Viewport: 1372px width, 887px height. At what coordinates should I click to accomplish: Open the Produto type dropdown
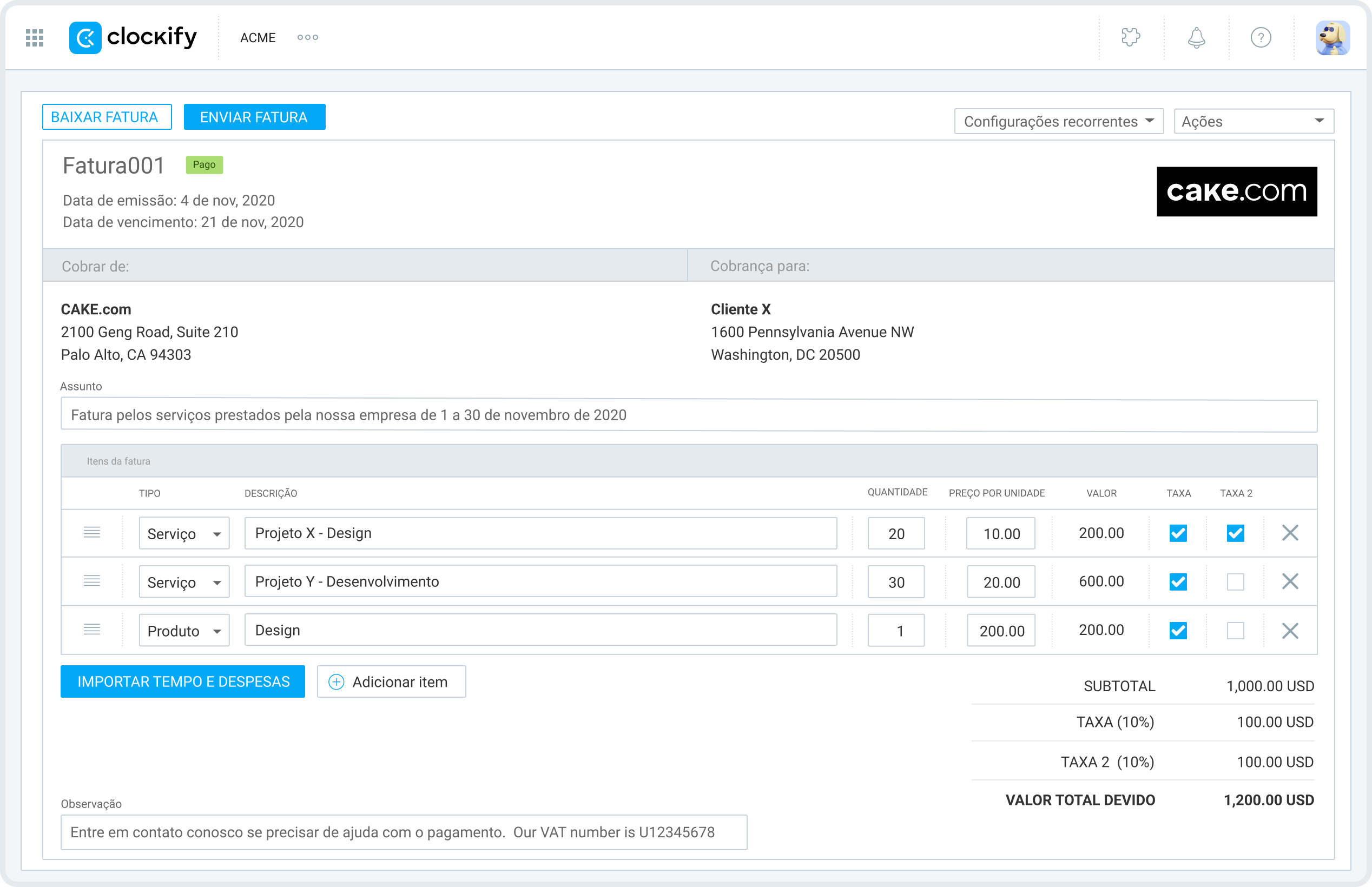click(x=184, y=631)
